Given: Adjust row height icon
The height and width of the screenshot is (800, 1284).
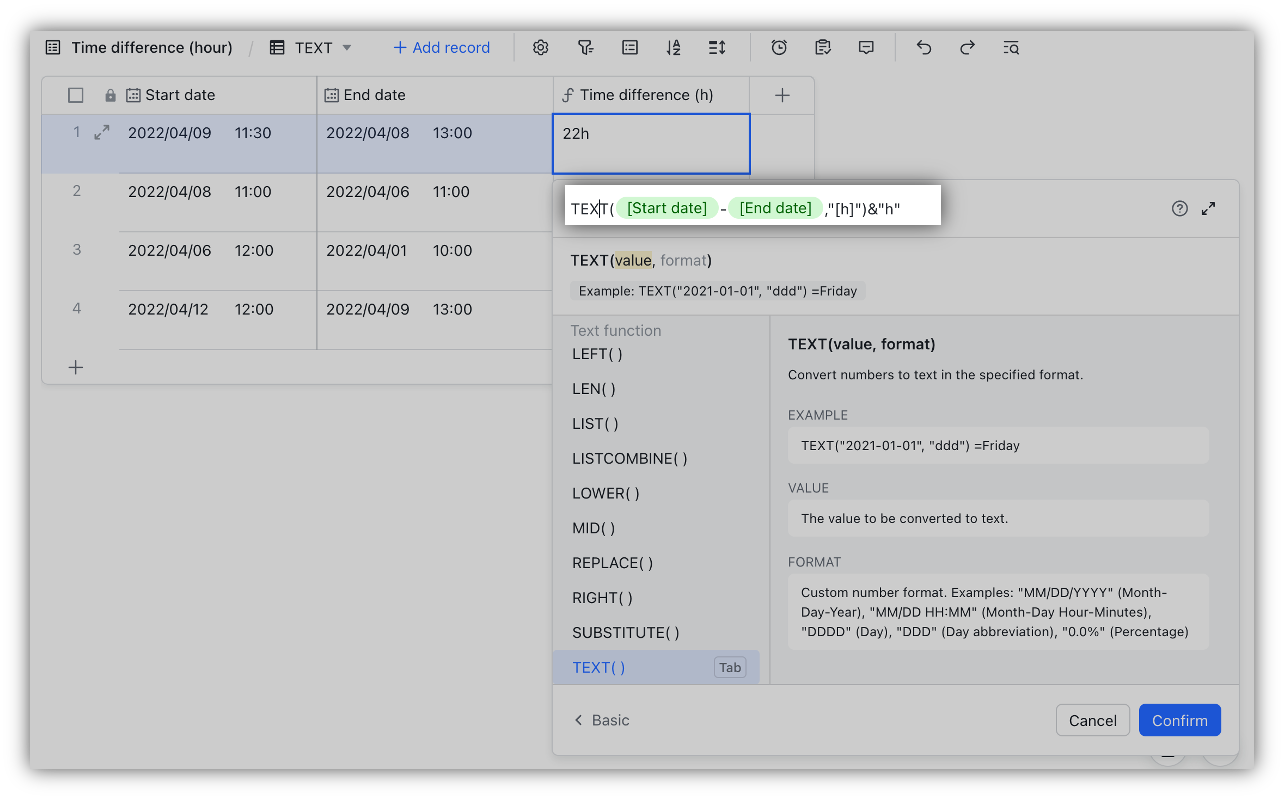Looking at the screenshot, I should [x=717, y=48].
